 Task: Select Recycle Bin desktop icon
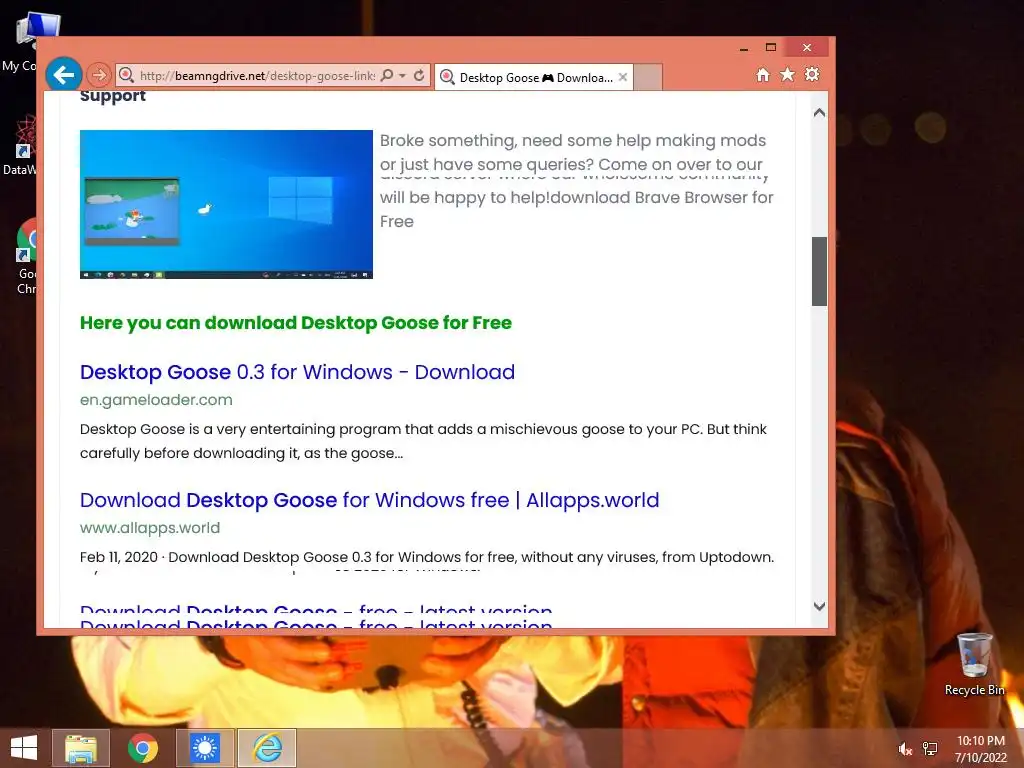click(x=974, y=664)
